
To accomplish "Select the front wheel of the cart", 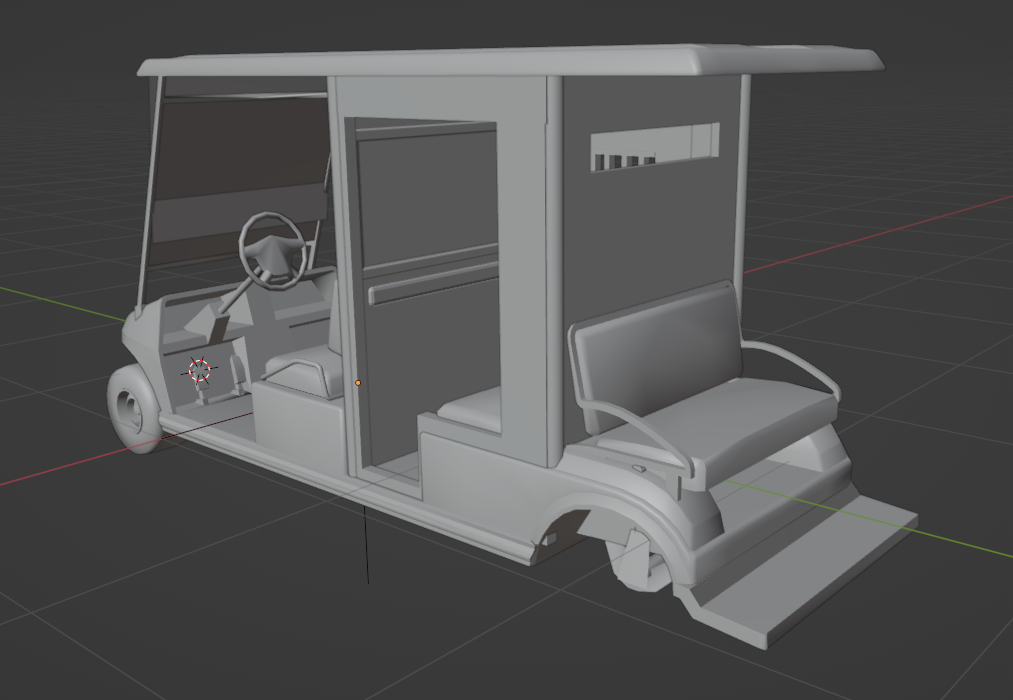I will [x=130, y=408].
